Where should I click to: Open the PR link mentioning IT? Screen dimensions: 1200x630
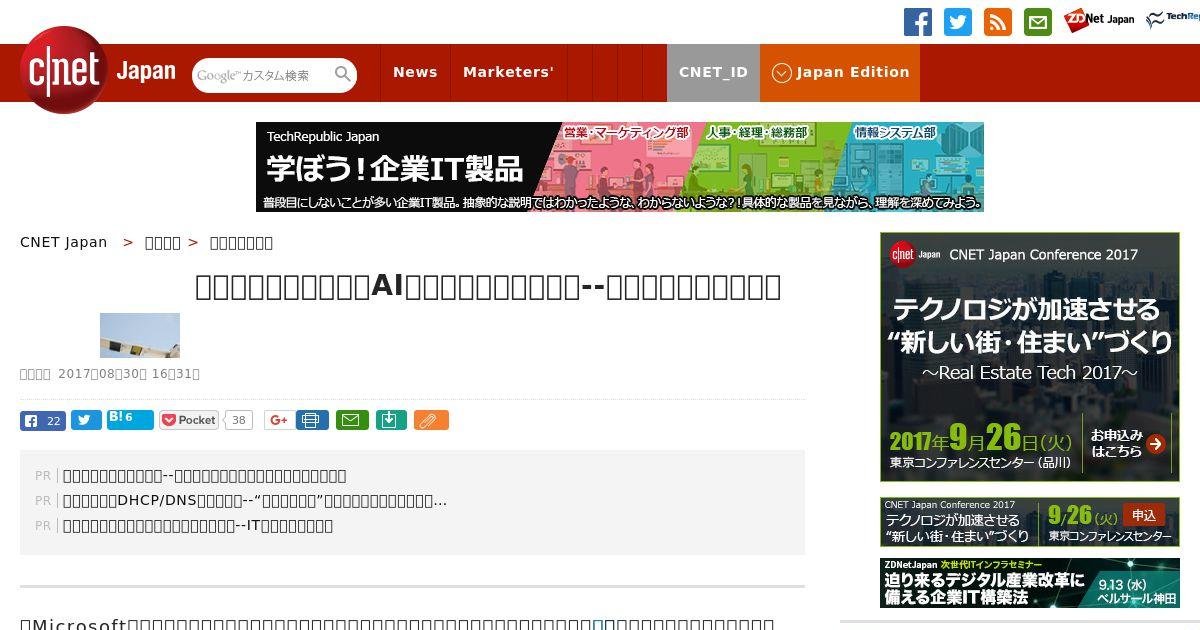[x=198, y=525]
